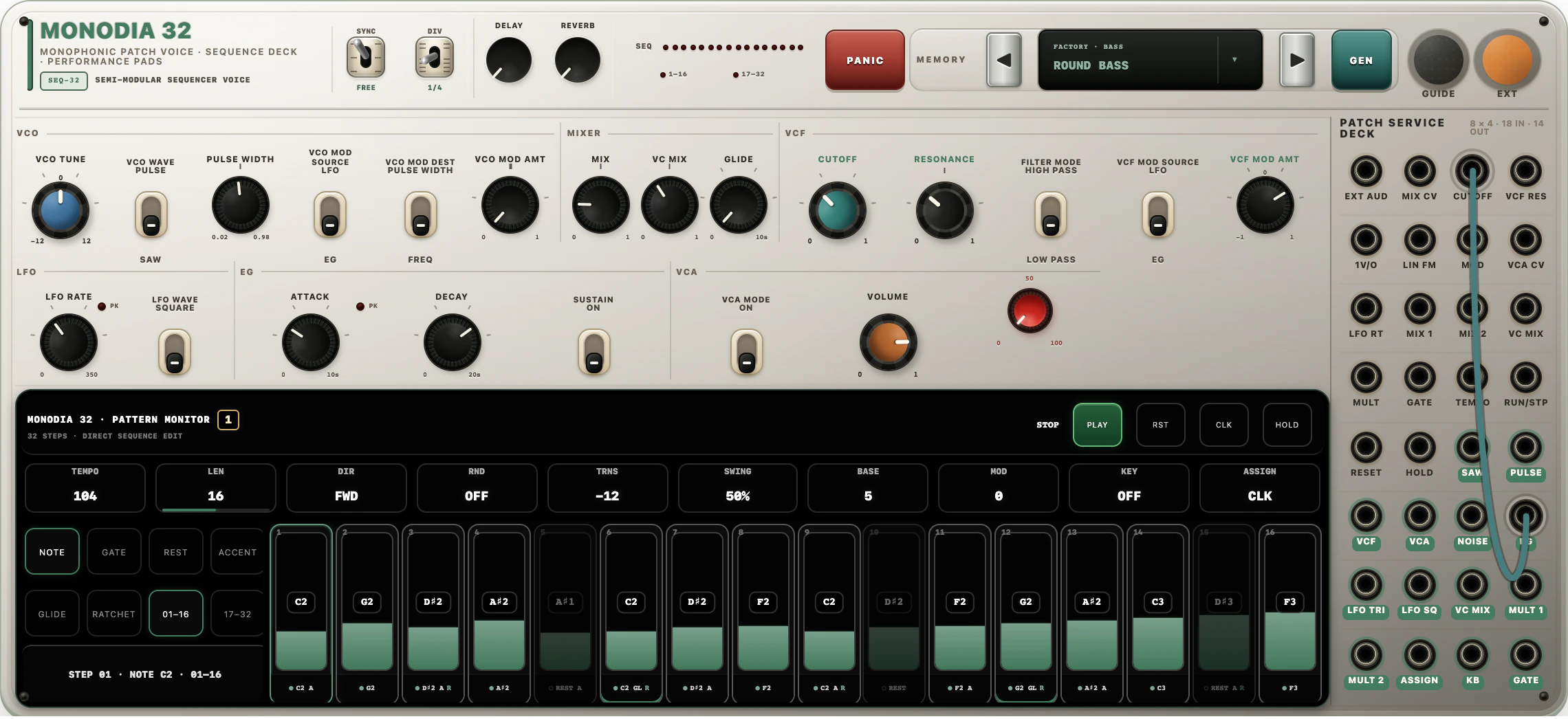Open the ASSIGN CLK selector
This screenshot has width=1568, height=719.
[x=1259, y=488]
